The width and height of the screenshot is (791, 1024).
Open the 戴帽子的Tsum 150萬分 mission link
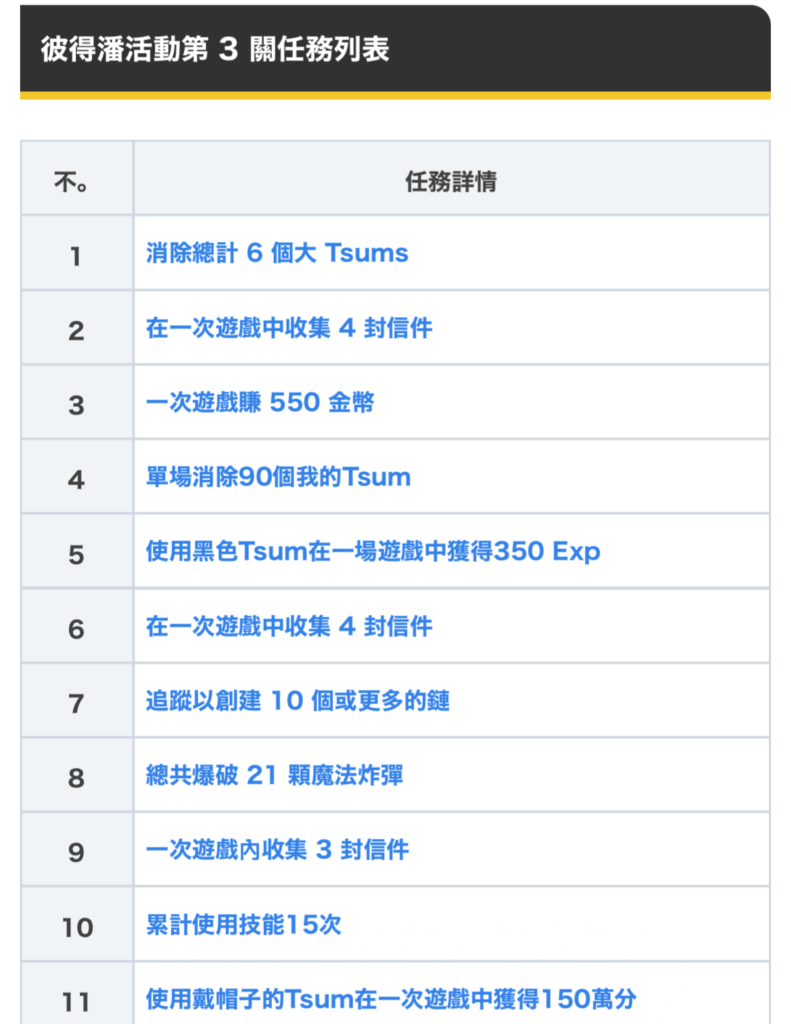(391, 998)
